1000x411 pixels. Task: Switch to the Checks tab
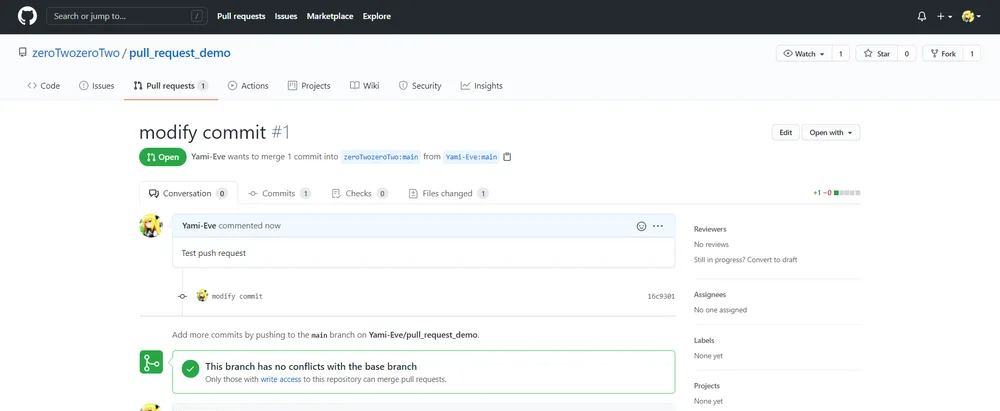pyautogui.click(x=360, y=193)
